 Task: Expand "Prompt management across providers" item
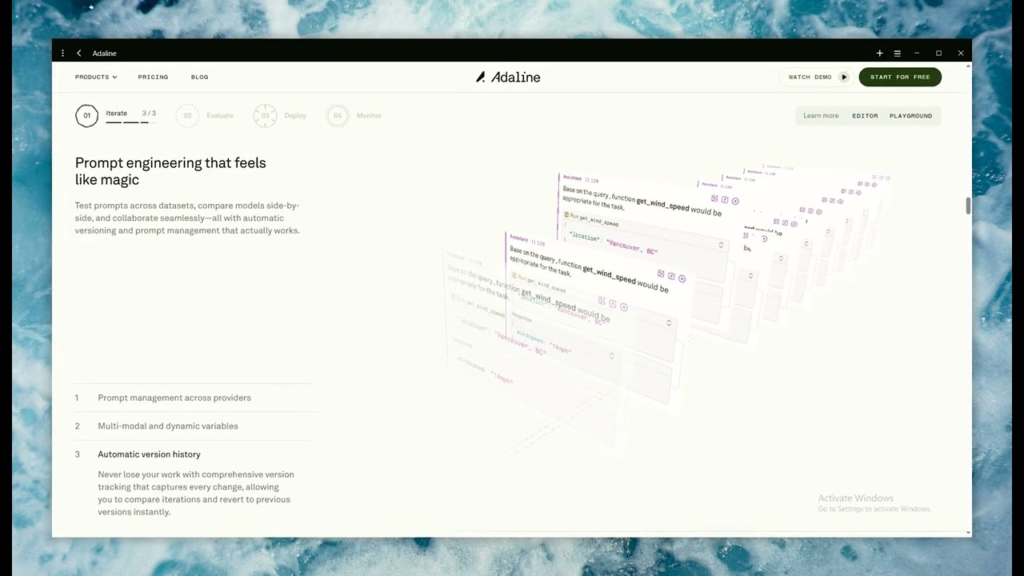(x=173, y=397)
